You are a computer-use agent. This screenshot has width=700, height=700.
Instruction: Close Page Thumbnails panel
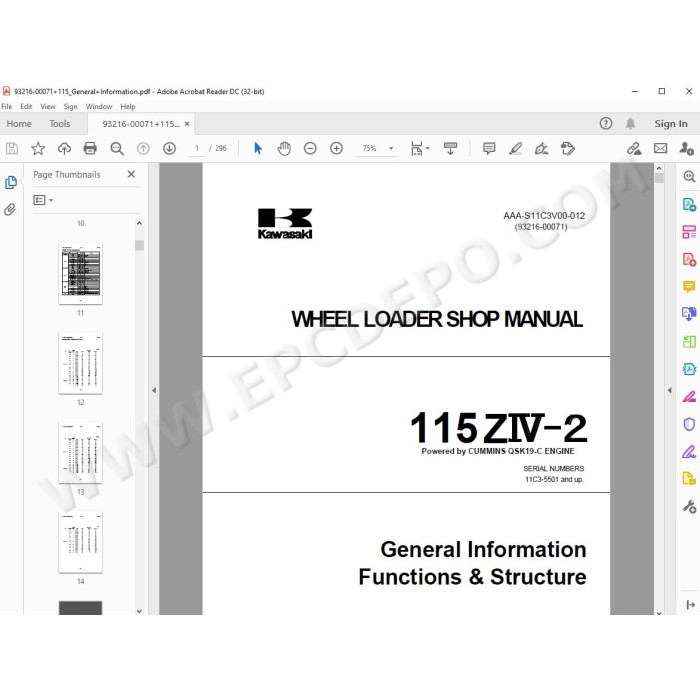131,174
